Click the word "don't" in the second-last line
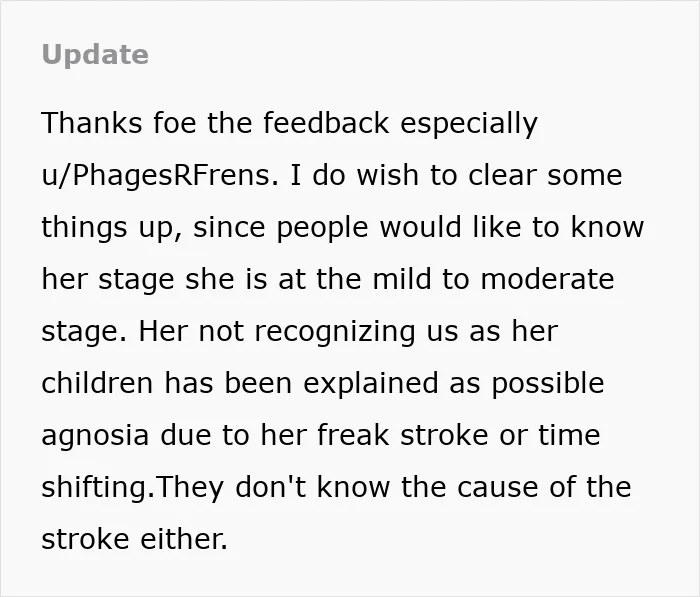This screenshot has height=597, width=700. [271, 487]
